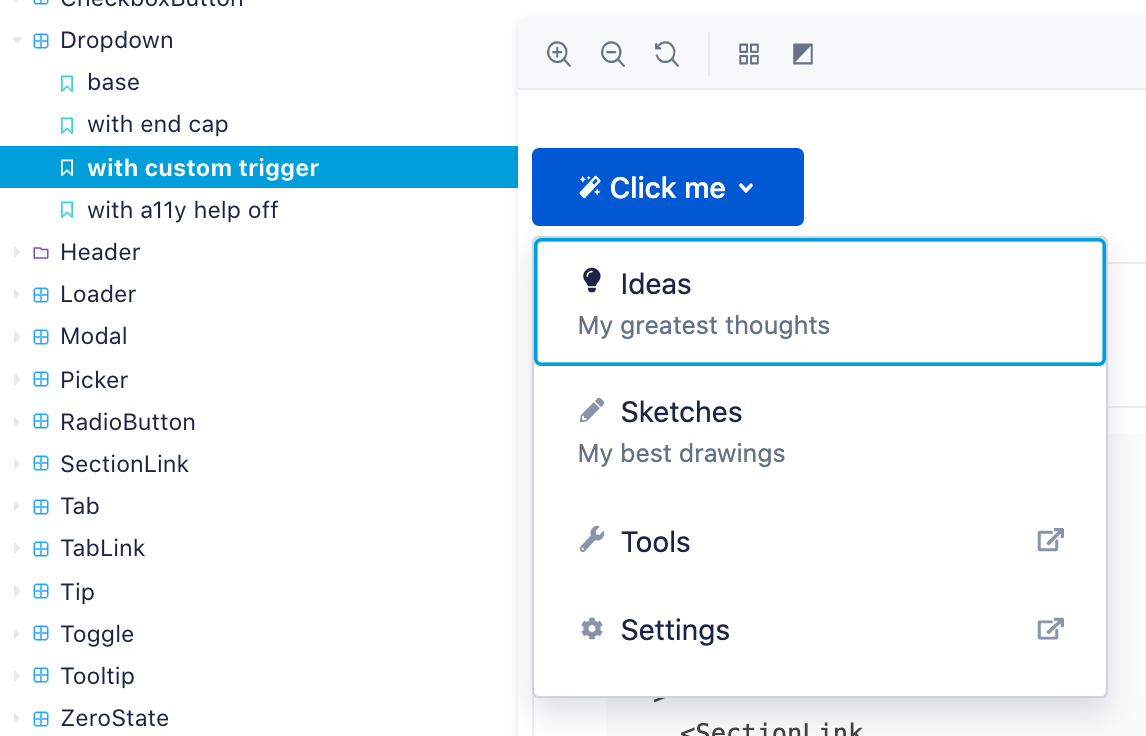Open the Click me dropdown button

(x=667, y=187)
